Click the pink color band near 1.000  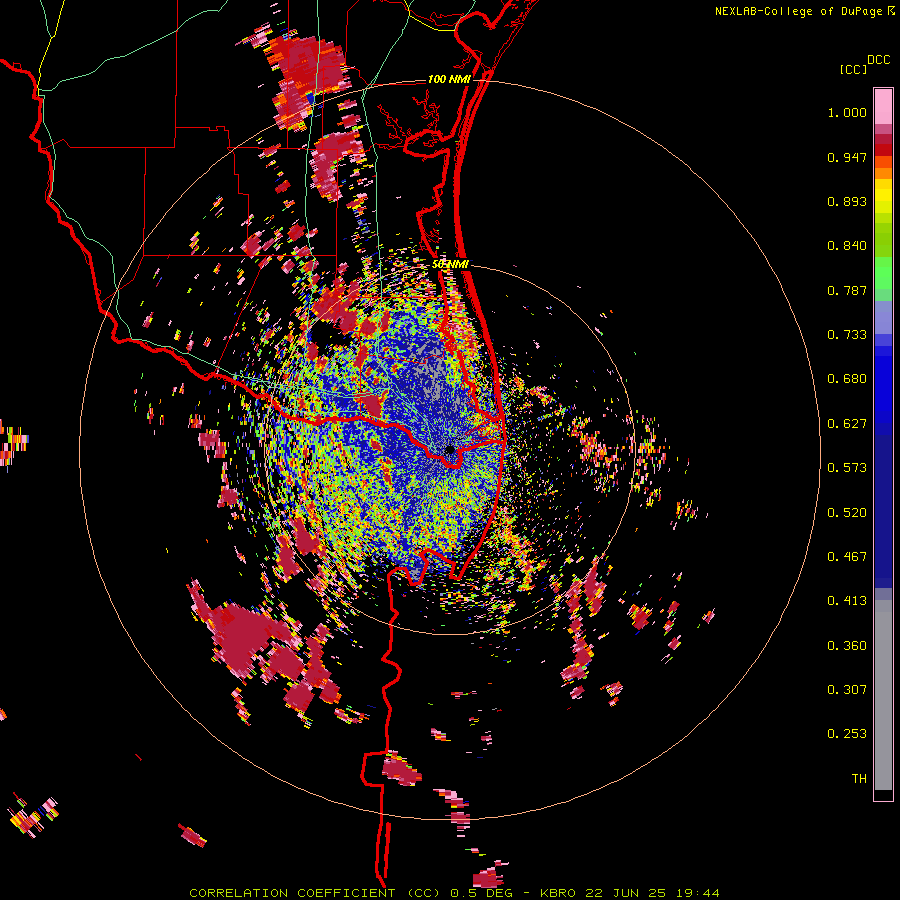click(883, 106)
